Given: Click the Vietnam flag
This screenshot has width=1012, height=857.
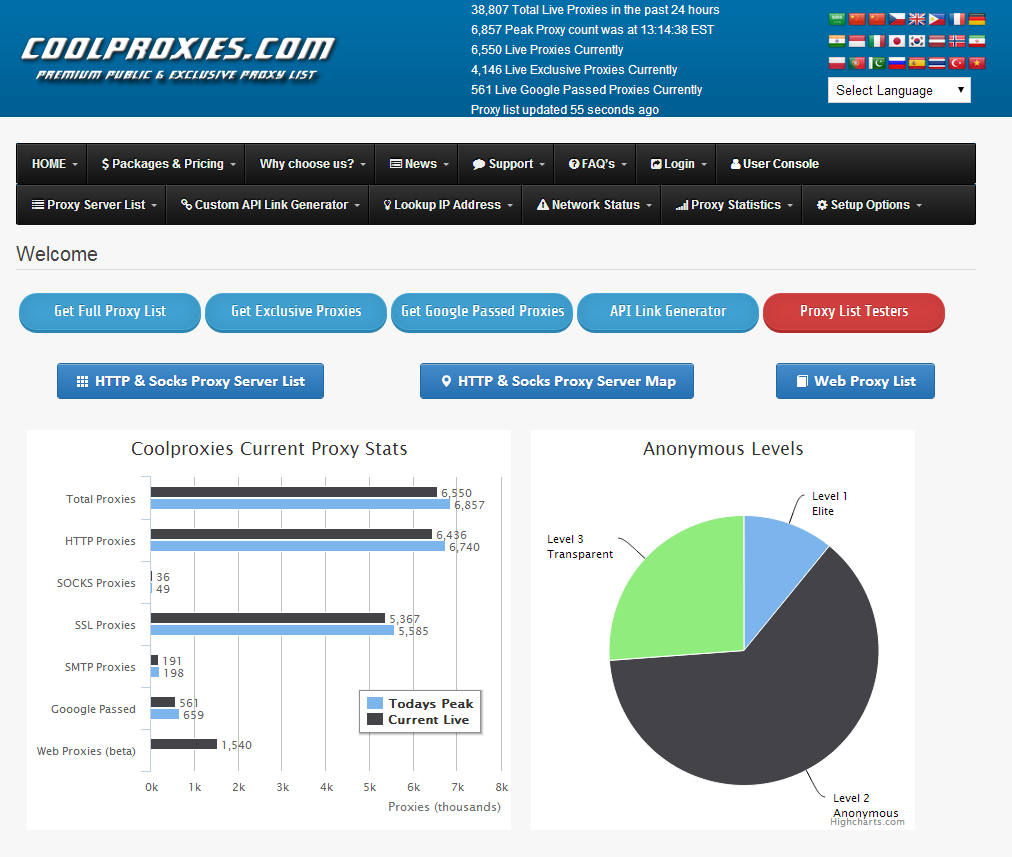Looking at the screenshot, I should coord(977,63).
